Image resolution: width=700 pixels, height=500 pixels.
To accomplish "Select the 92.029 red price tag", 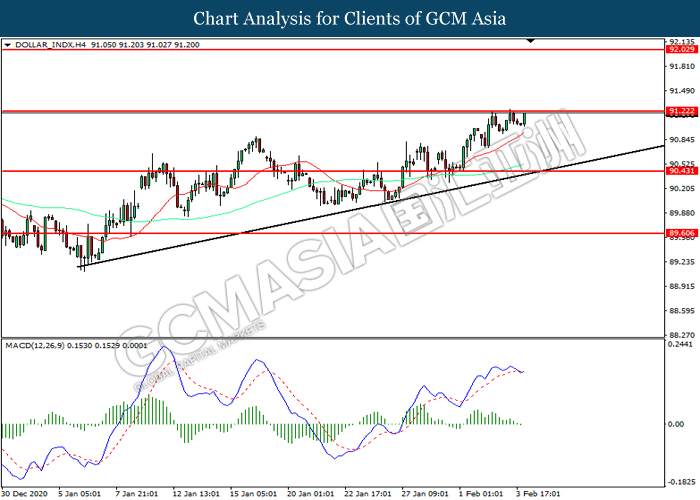I will click(682, 49).
